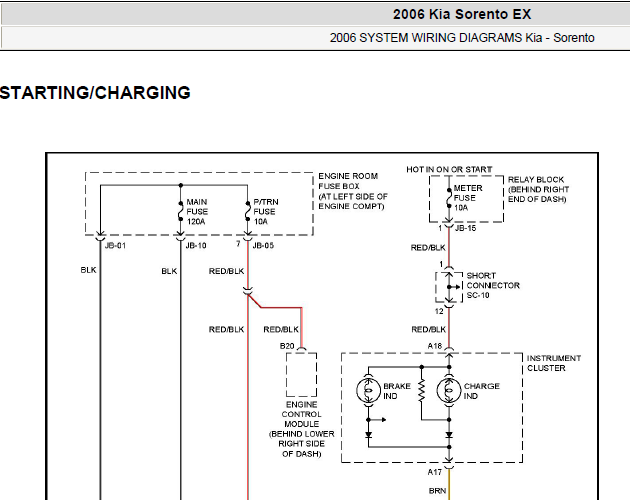
Task: Click the BRN wire color label
Action: coord(438,491)
